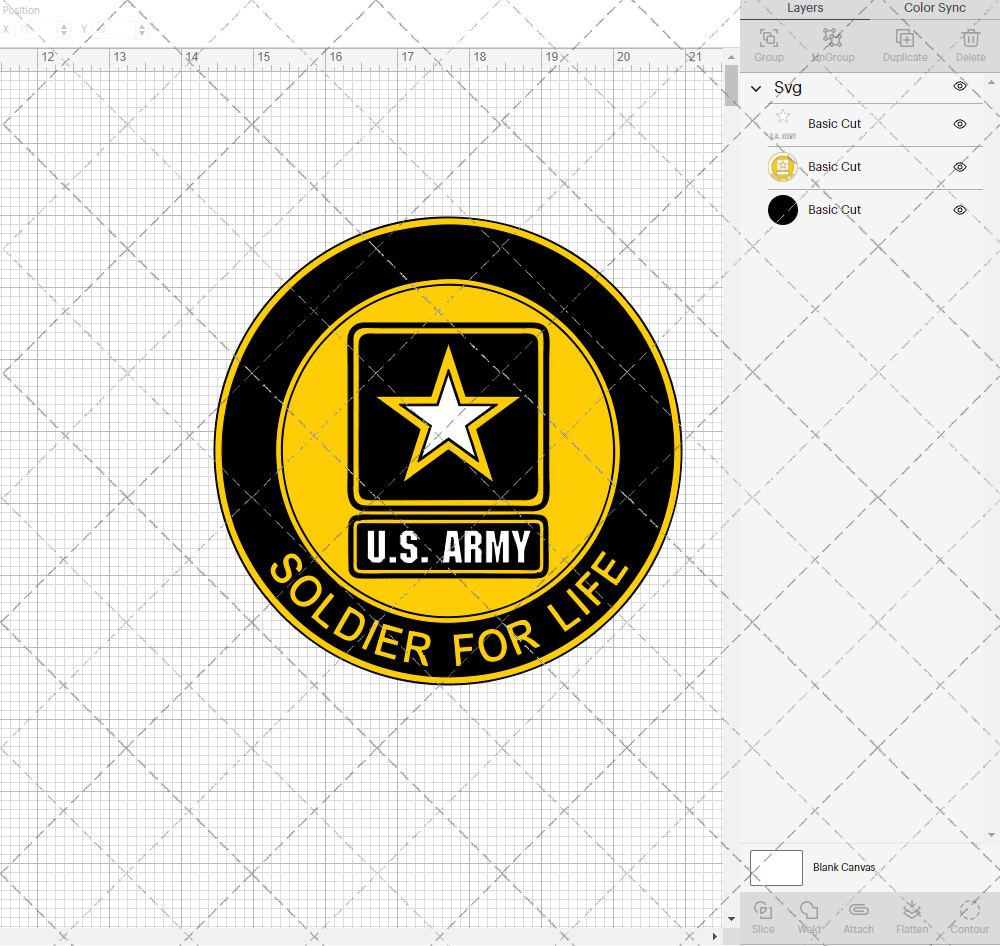Click the canvas horizontal scroll right arrow
Image resolution: width=1000 pixels, height=946 pixels.
[715, 936]
